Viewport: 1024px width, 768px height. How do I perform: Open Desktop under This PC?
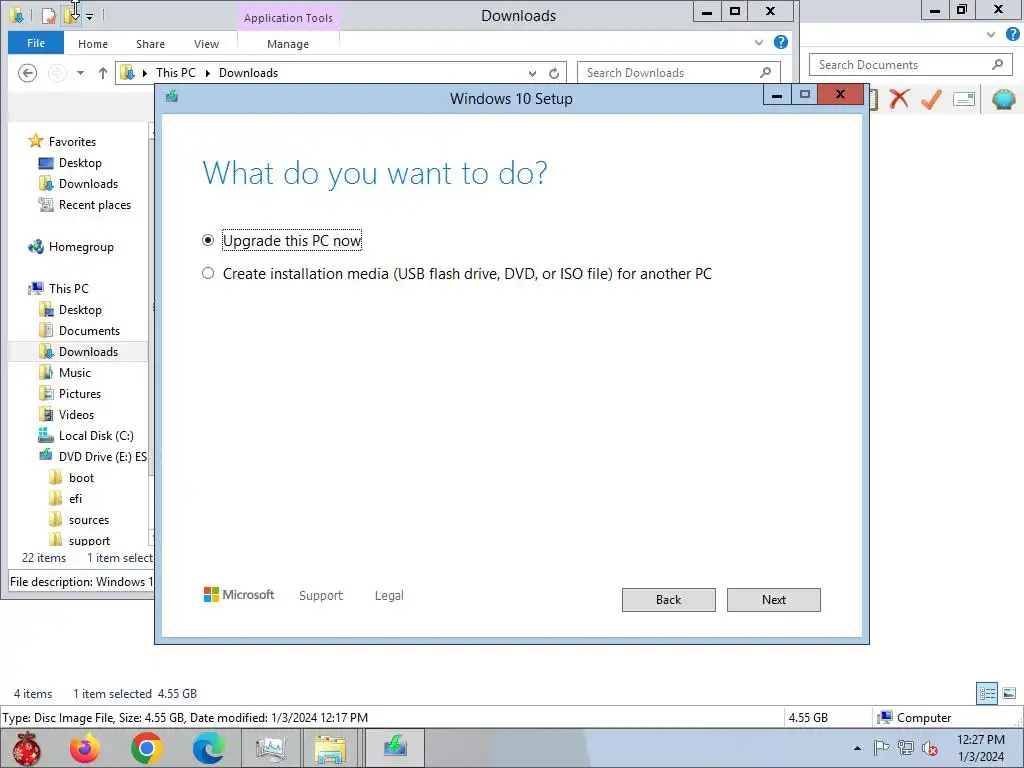80,310
